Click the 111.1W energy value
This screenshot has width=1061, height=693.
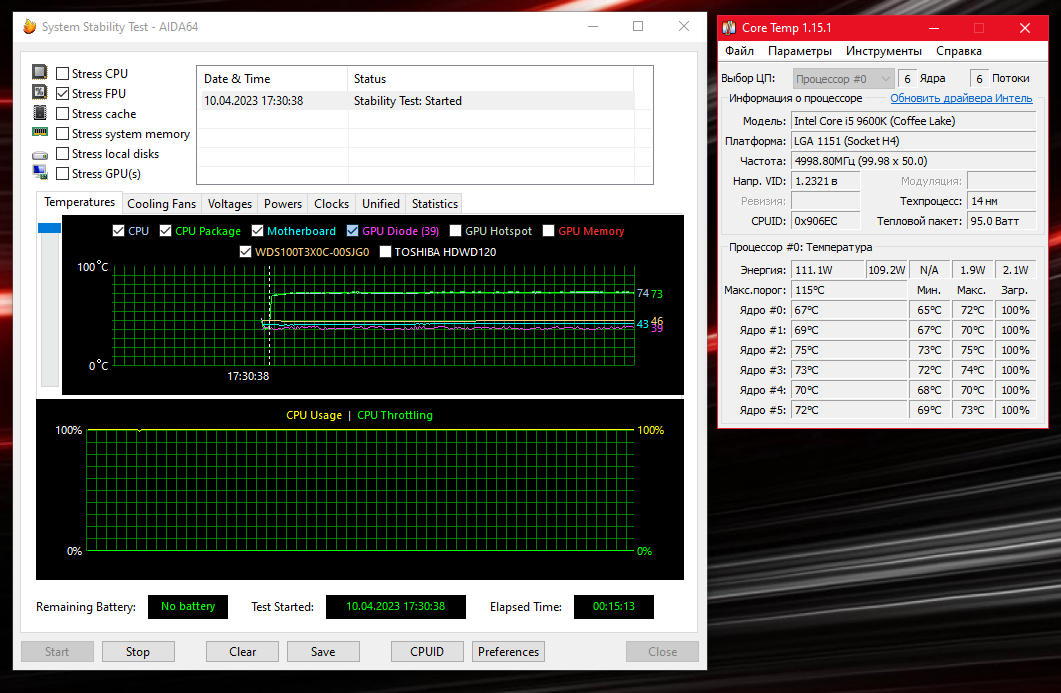click(828, 270)
